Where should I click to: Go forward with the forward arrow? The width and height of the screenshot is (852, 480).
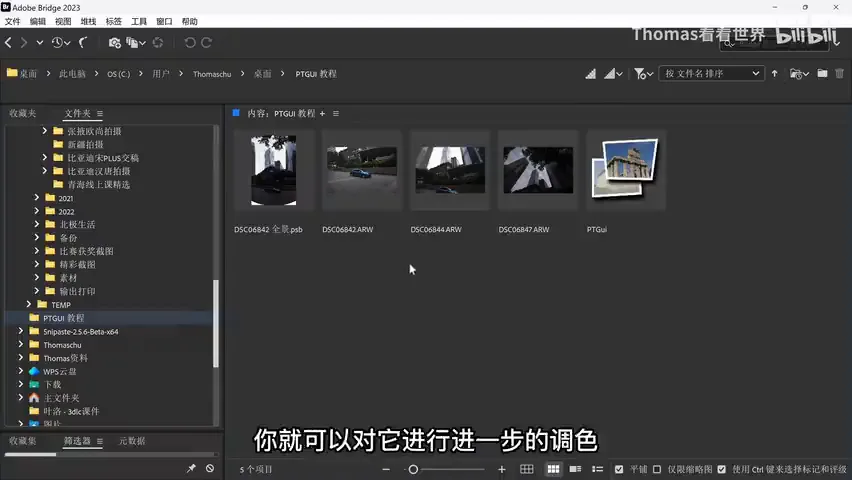[24, 42]
